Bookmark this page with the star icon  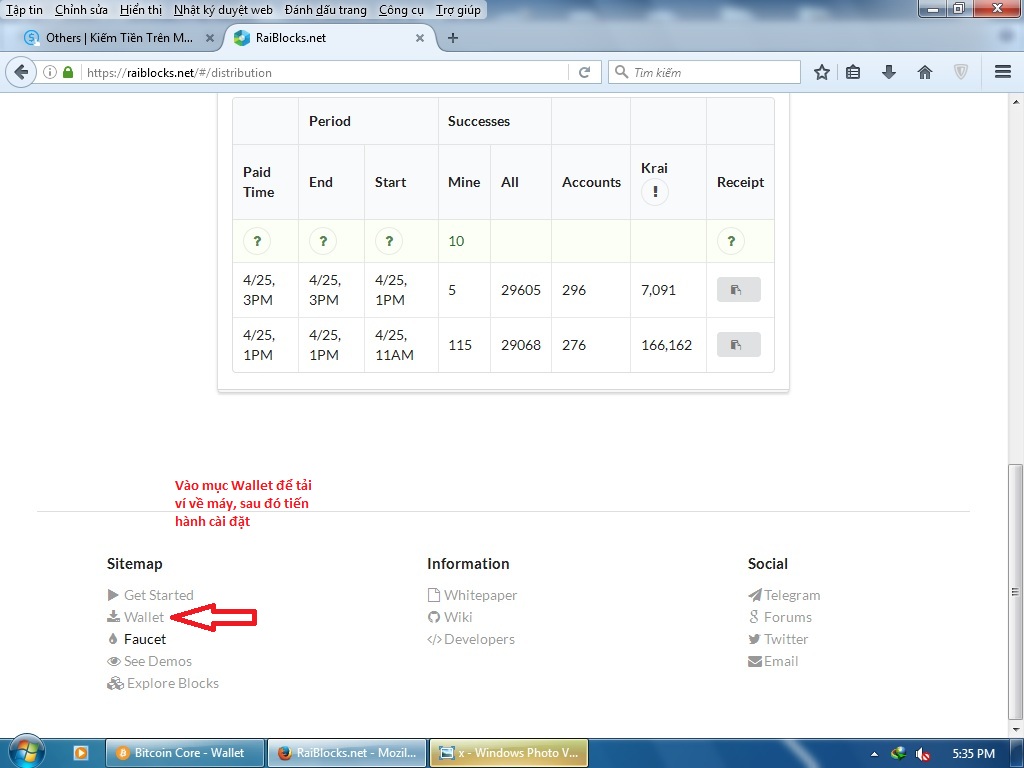click(x=822, y=72)
